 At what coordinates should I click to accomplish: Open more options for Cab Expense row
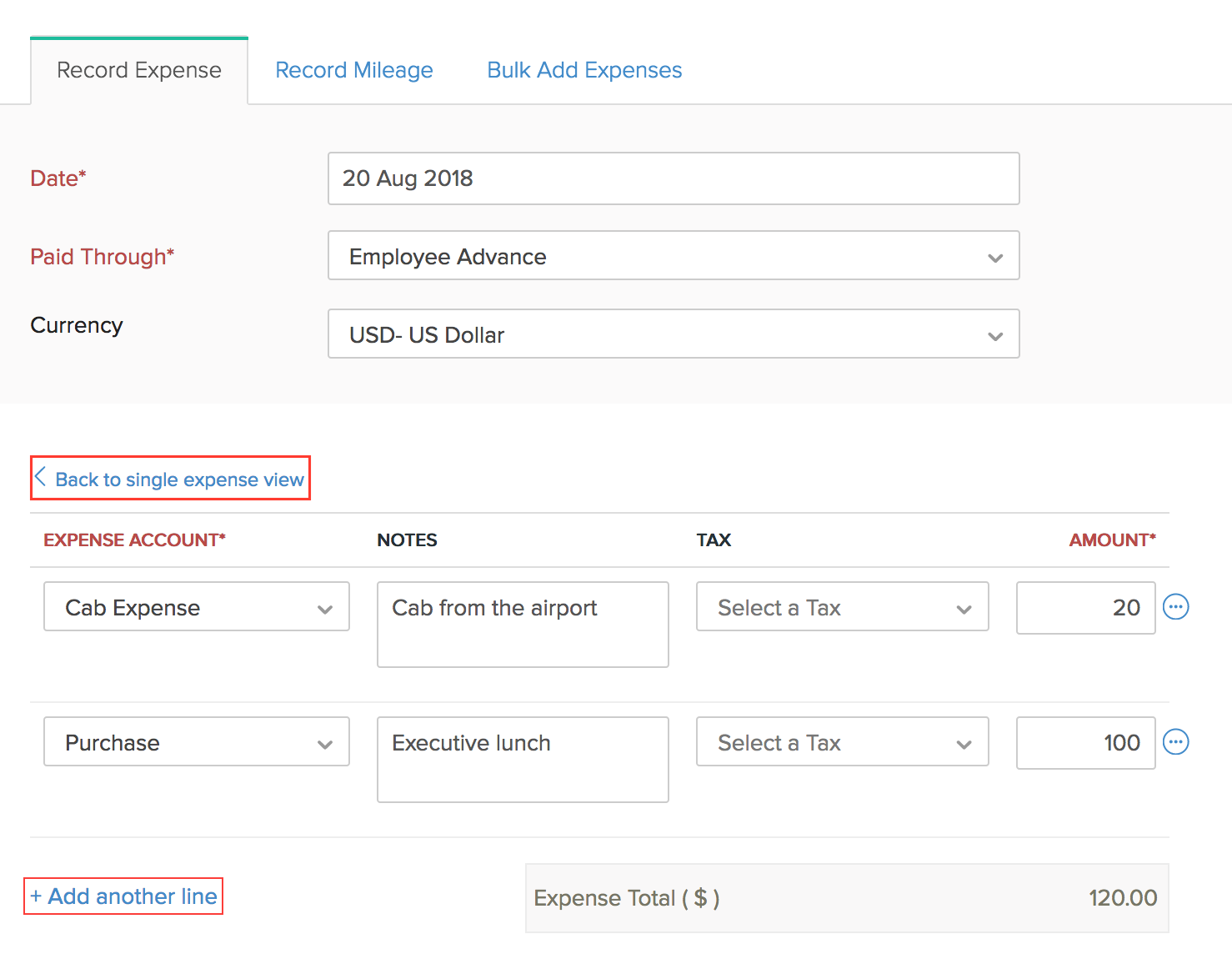[x=1175, y=607]
